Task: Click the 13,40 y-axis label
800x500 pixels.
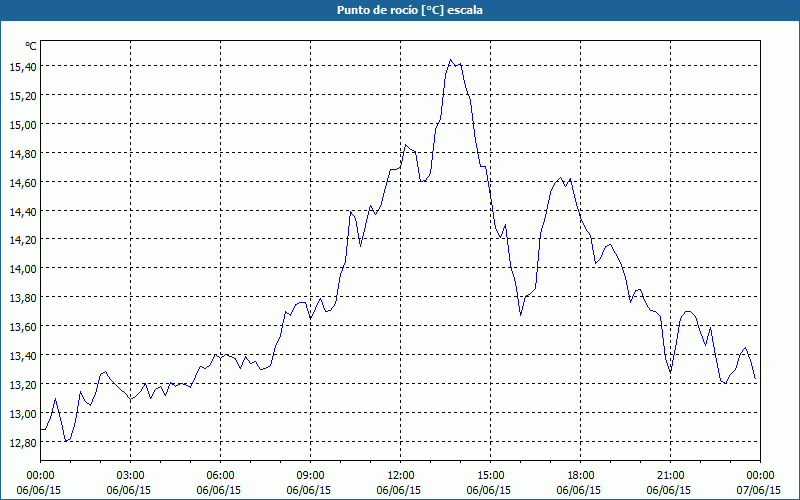Action: click(x=23, y=356)
